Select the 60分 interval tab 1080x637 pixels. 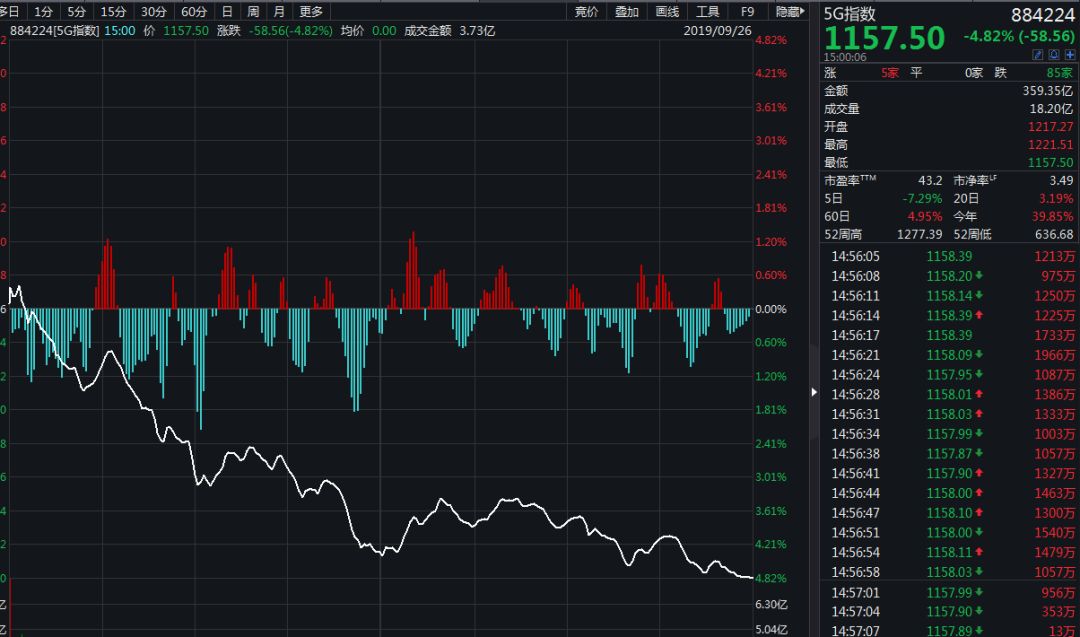click(193, 12)
